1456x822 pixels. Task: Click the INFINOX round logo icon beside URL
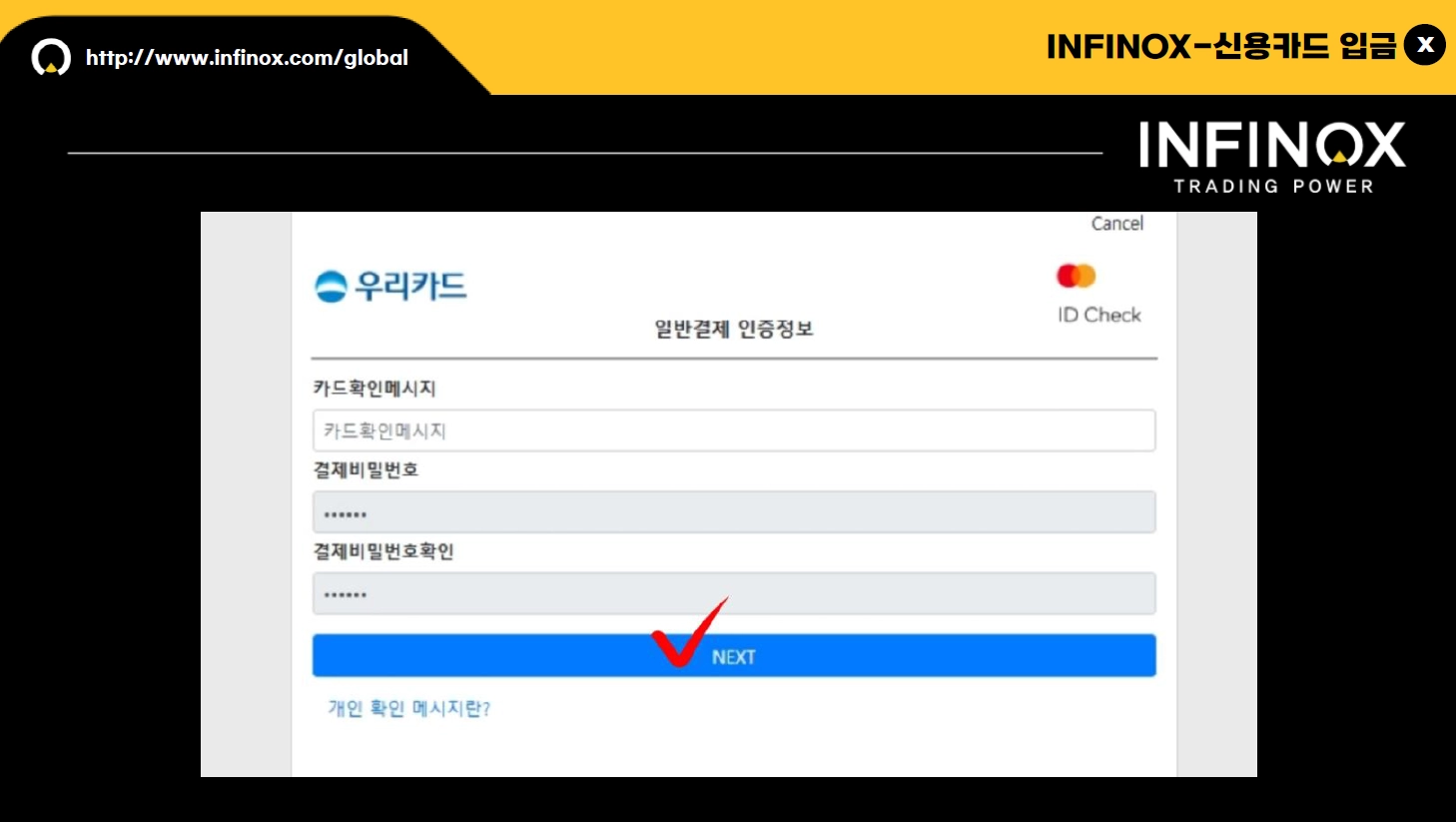coord(51,58)
